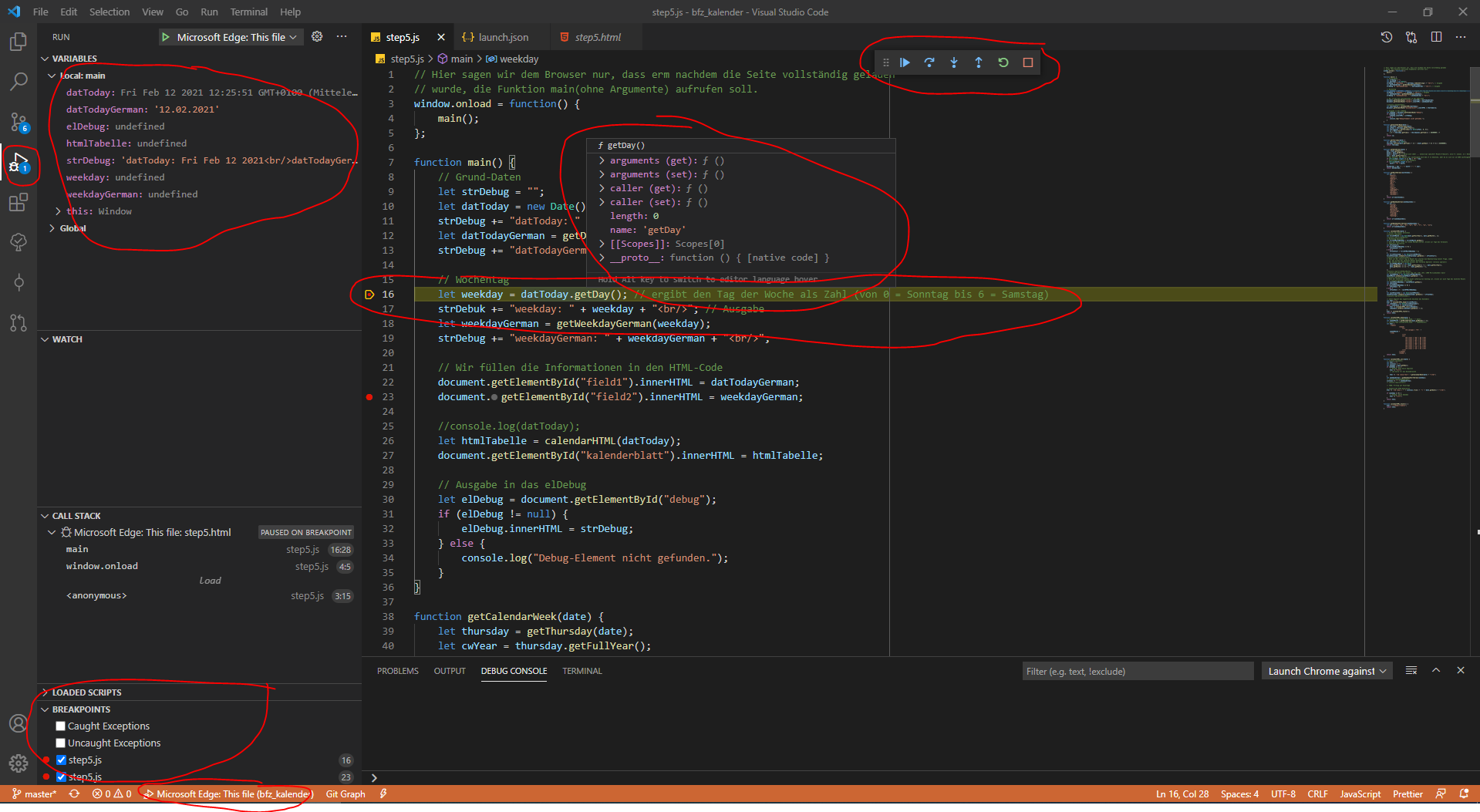Open the Run menu
Viewport: 1480px width, 812px height.
tap(208, 12)
